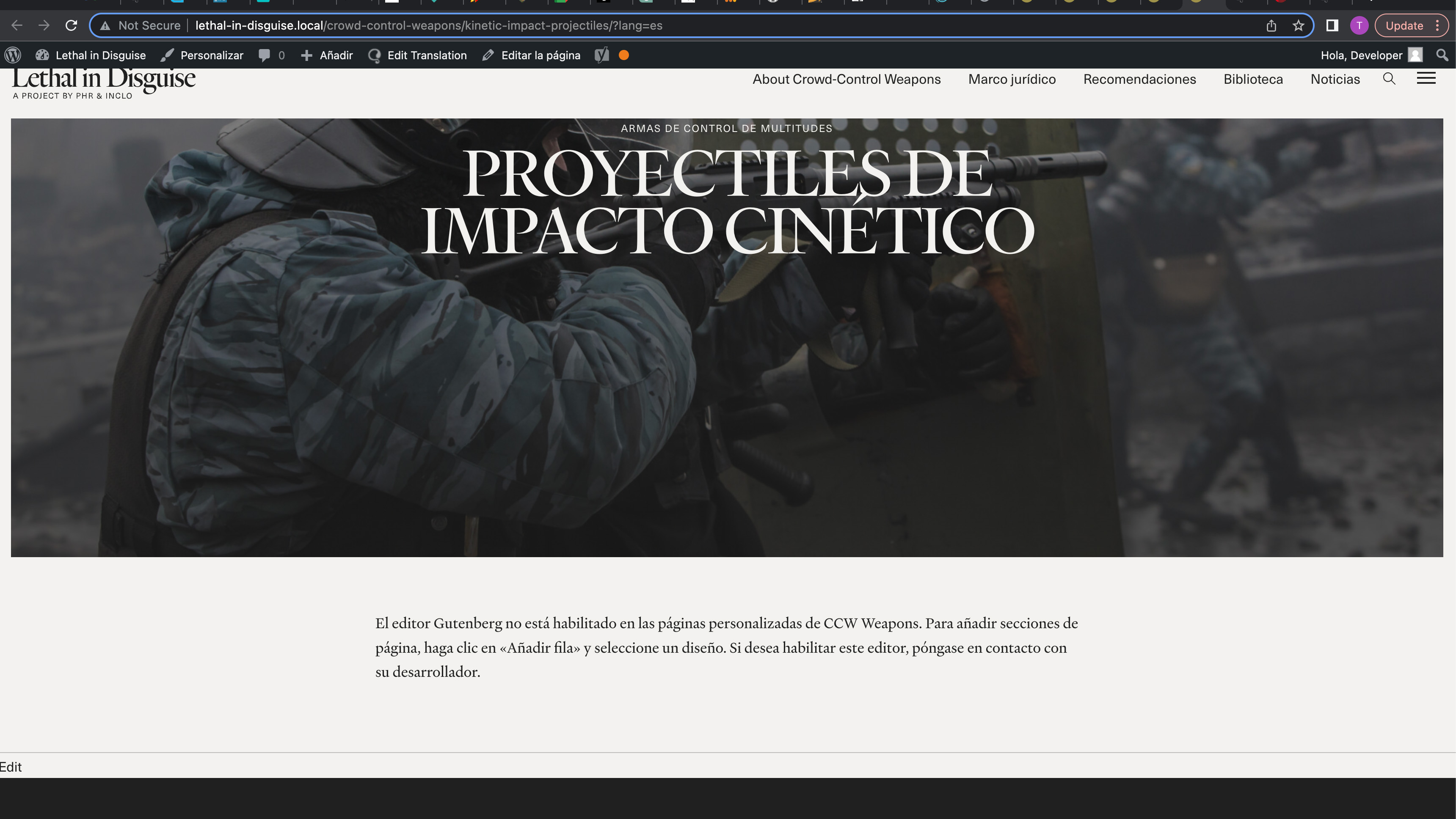This screenshot has height=819, width=1456.
Task: Go to Recomendaciones page
Action: [1139, 79]
